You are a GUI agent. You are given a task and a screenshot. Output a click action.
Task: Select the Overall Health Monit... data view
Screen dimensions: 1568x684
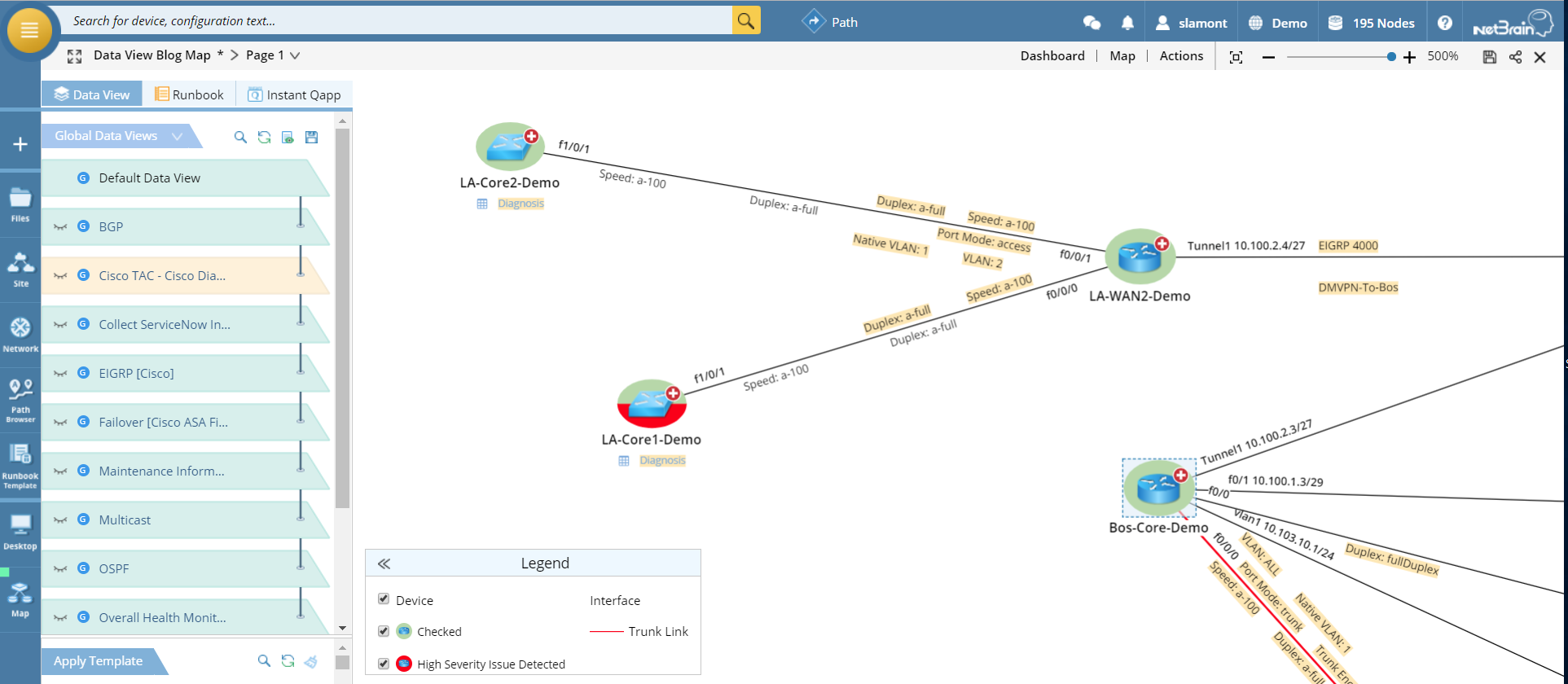click(x=185, y=618)
